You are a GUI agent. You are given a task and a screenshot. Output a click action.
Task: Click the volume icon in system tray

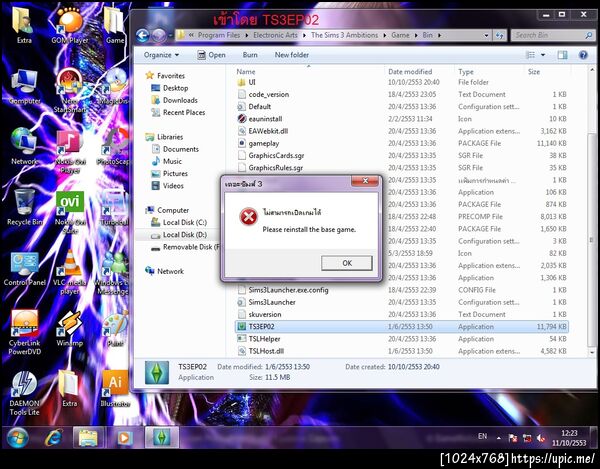pyautogui.click(x=541, y=438)
